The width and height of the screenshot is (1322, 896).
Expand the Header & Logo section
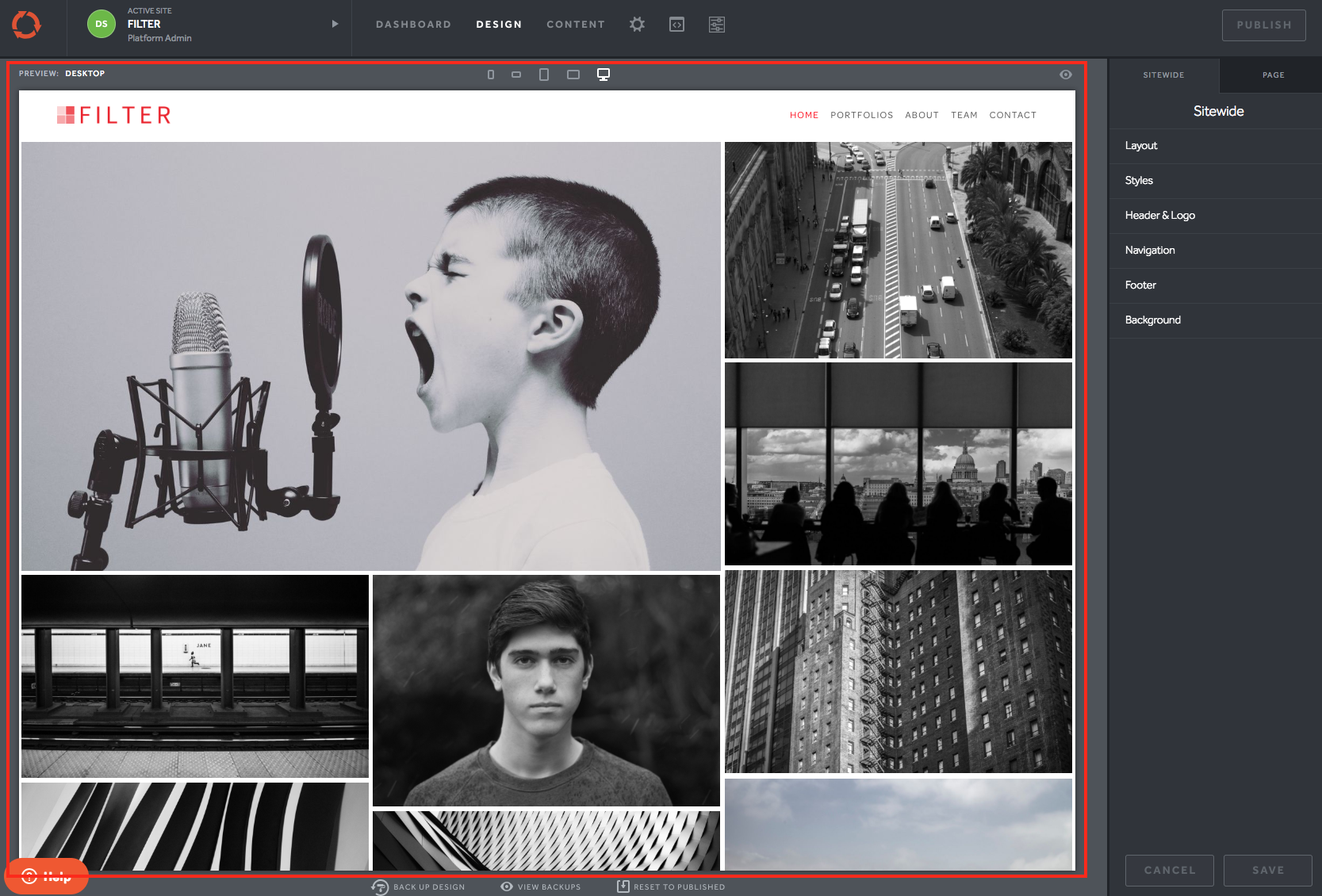pyautogui.click(x=1159, y=216)
